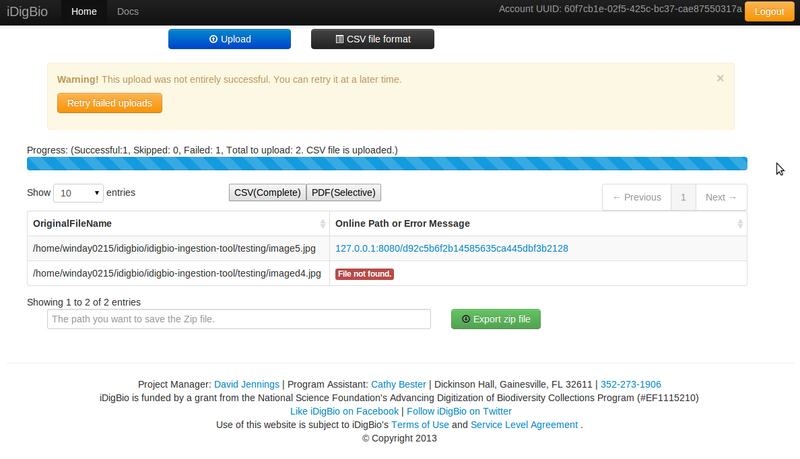800x459 pixels.
Task: Click the Showing 1 to 2 of 2 entries text
Action: [x=84, y=302]
